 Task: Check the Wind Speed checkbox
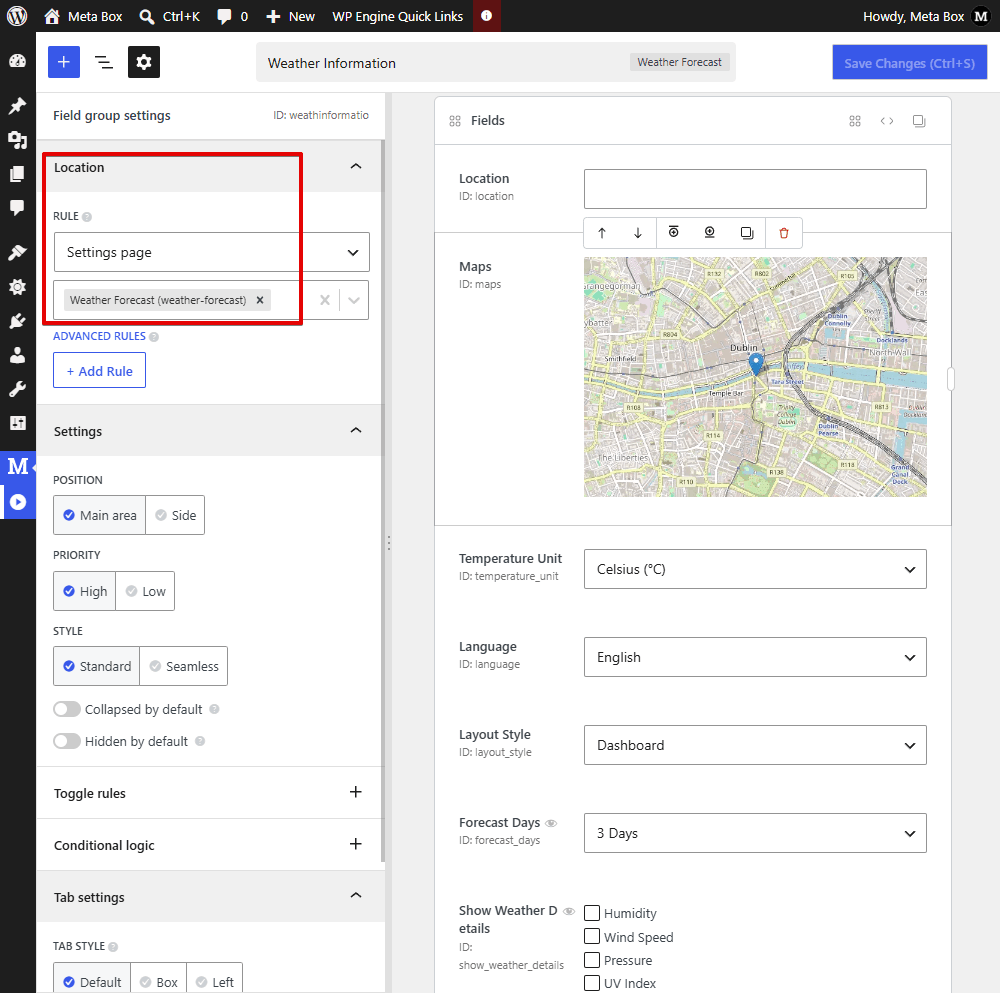592,936
